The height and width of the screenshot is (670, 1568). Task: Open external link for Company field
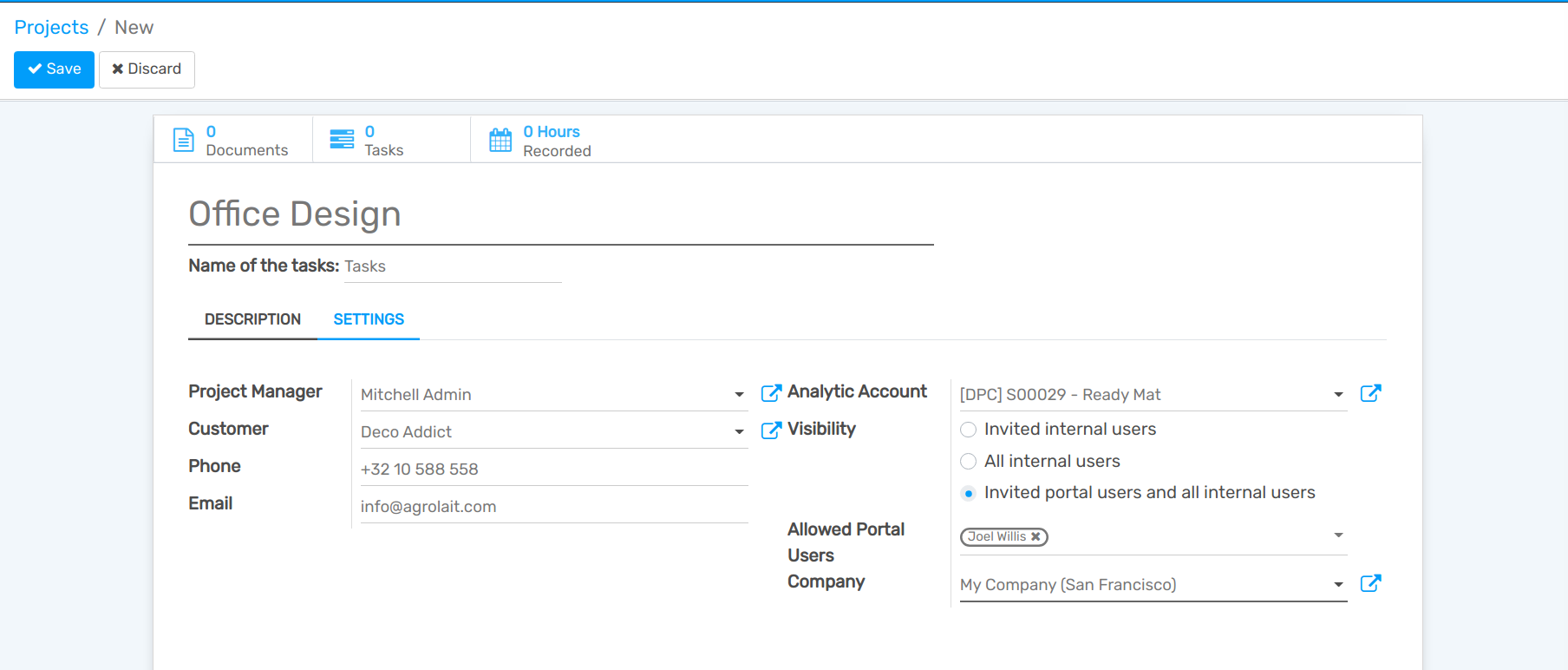tap(1370, 583)
